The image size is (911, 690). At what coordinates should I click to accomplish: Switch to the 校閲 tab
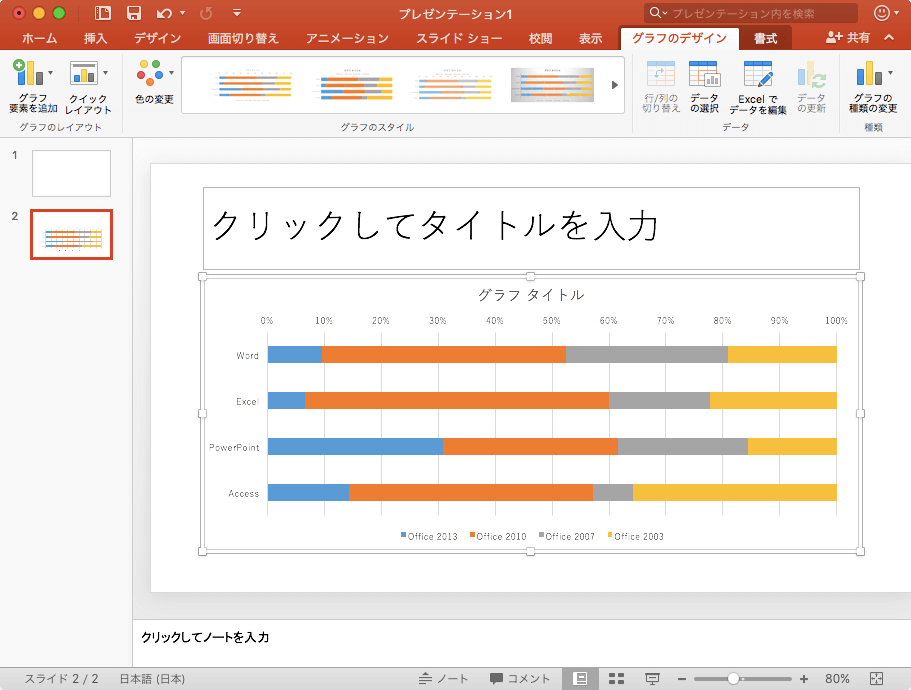coord(540,38)
